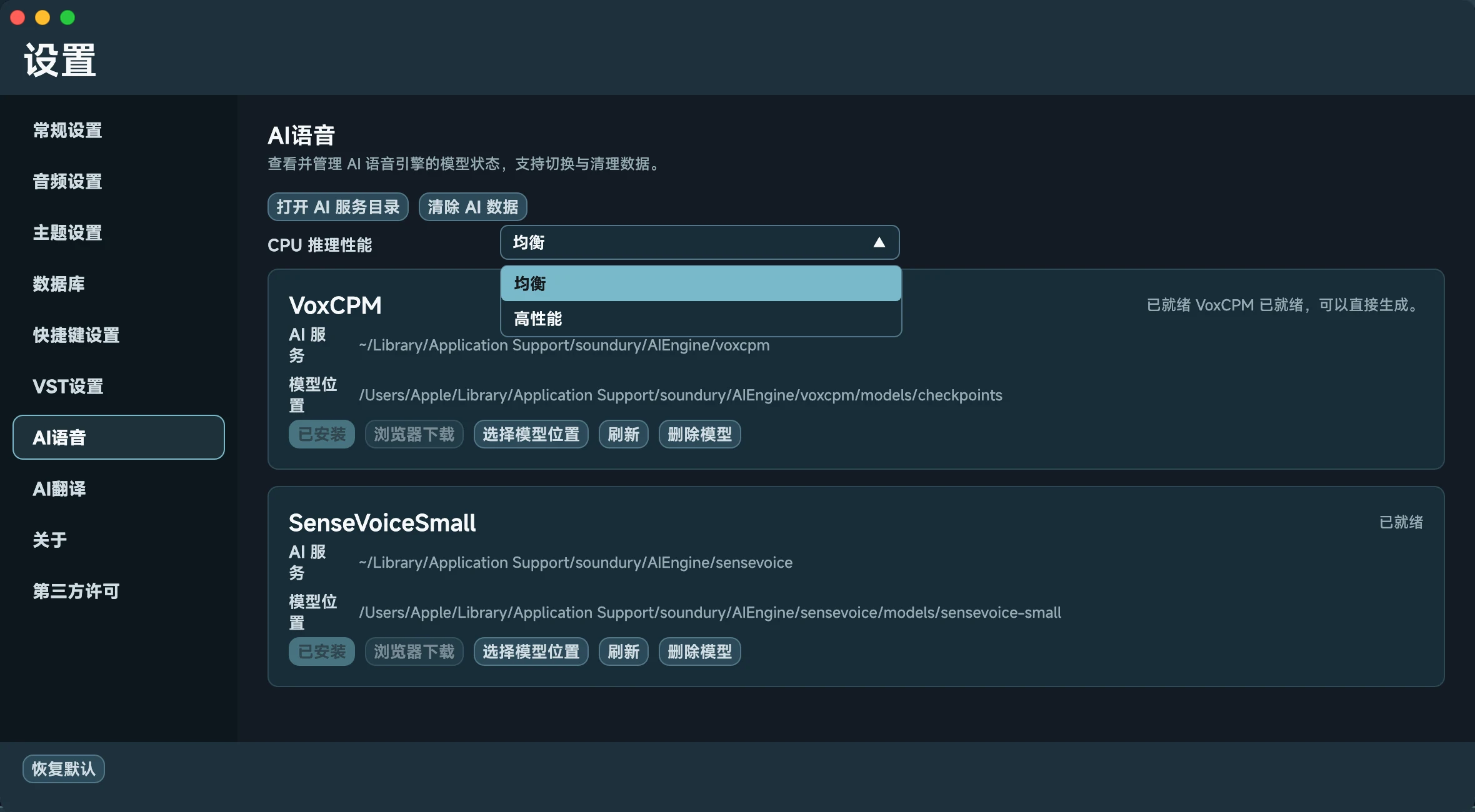Click the SenseVoiceSmall card title
Image resolution: width=1475 pixels, height=812 pixels.
coord(382,523)
